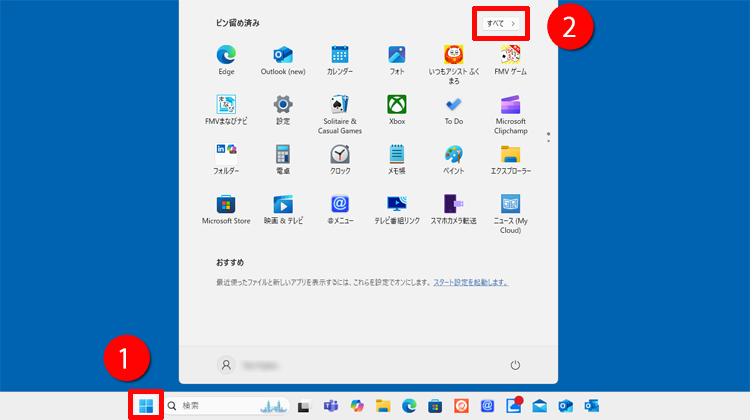Open the カレンダー app
Screen dimensions: 750x420
click(x=340, y=60)
